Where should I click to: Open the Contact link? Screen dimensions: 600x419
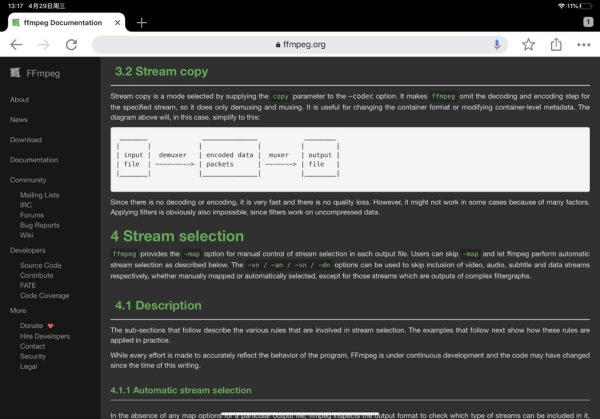click(33, 346)
